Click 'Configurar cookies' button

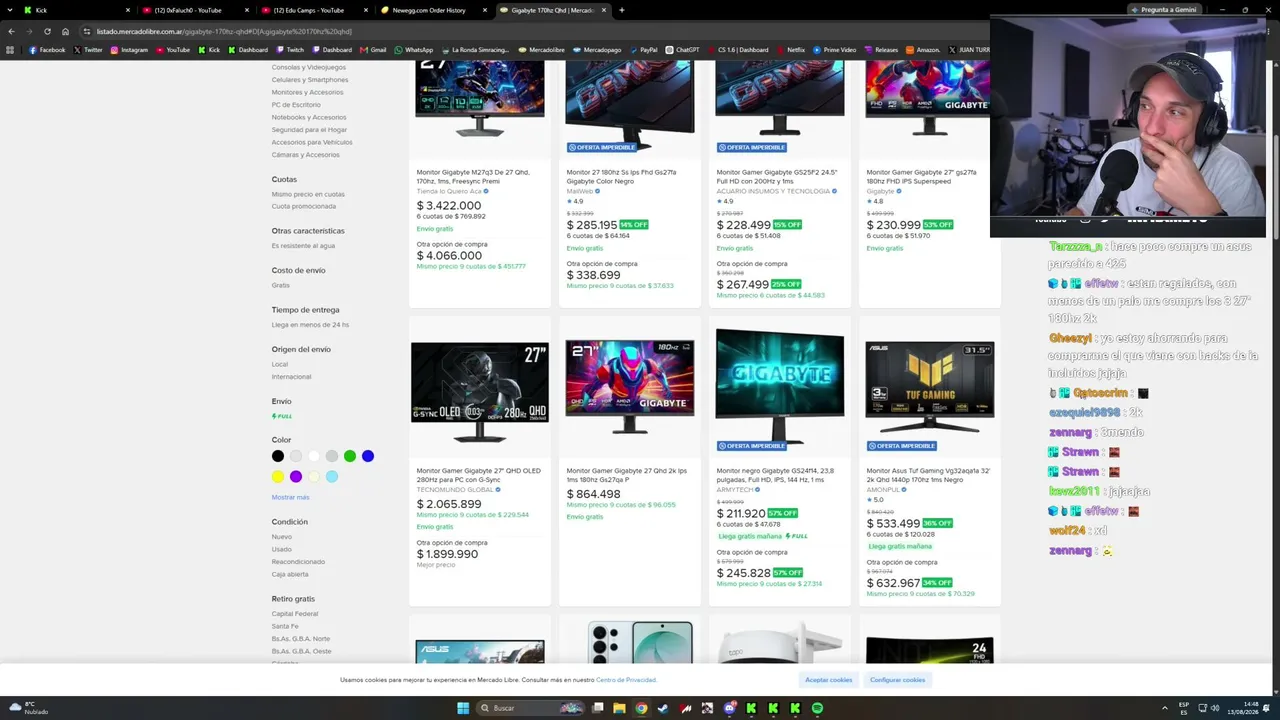pos(897,680)
